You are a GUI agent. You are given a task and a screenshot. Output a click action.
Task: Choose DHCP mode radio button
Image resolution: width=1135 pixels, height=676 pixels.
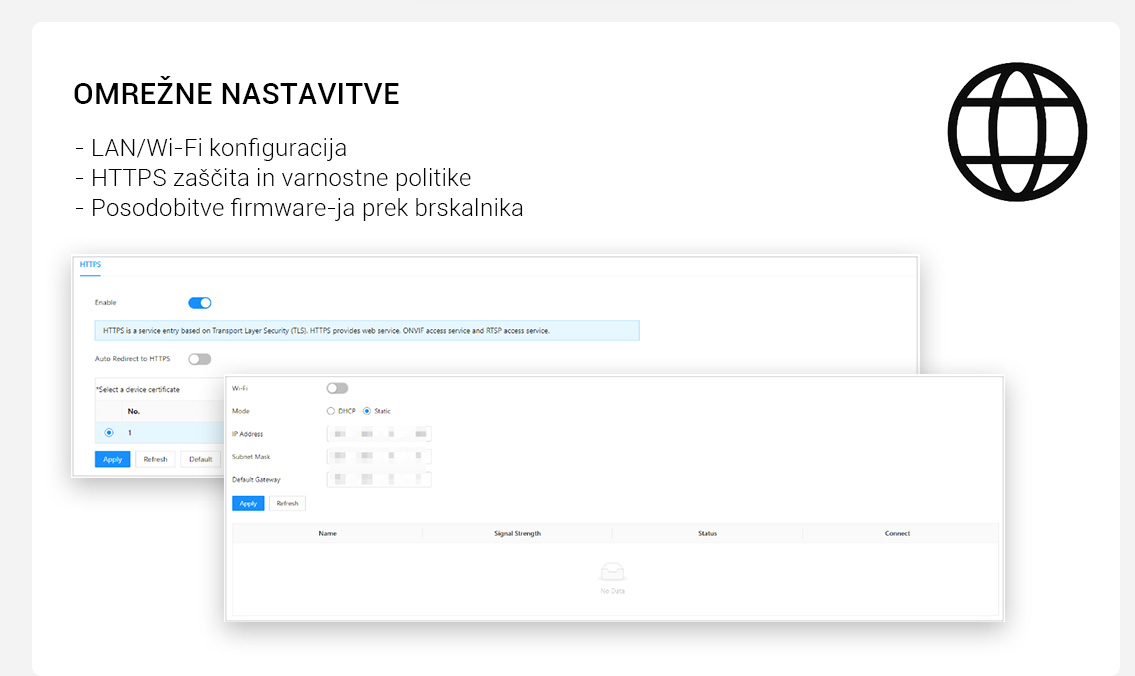(331, 411)
